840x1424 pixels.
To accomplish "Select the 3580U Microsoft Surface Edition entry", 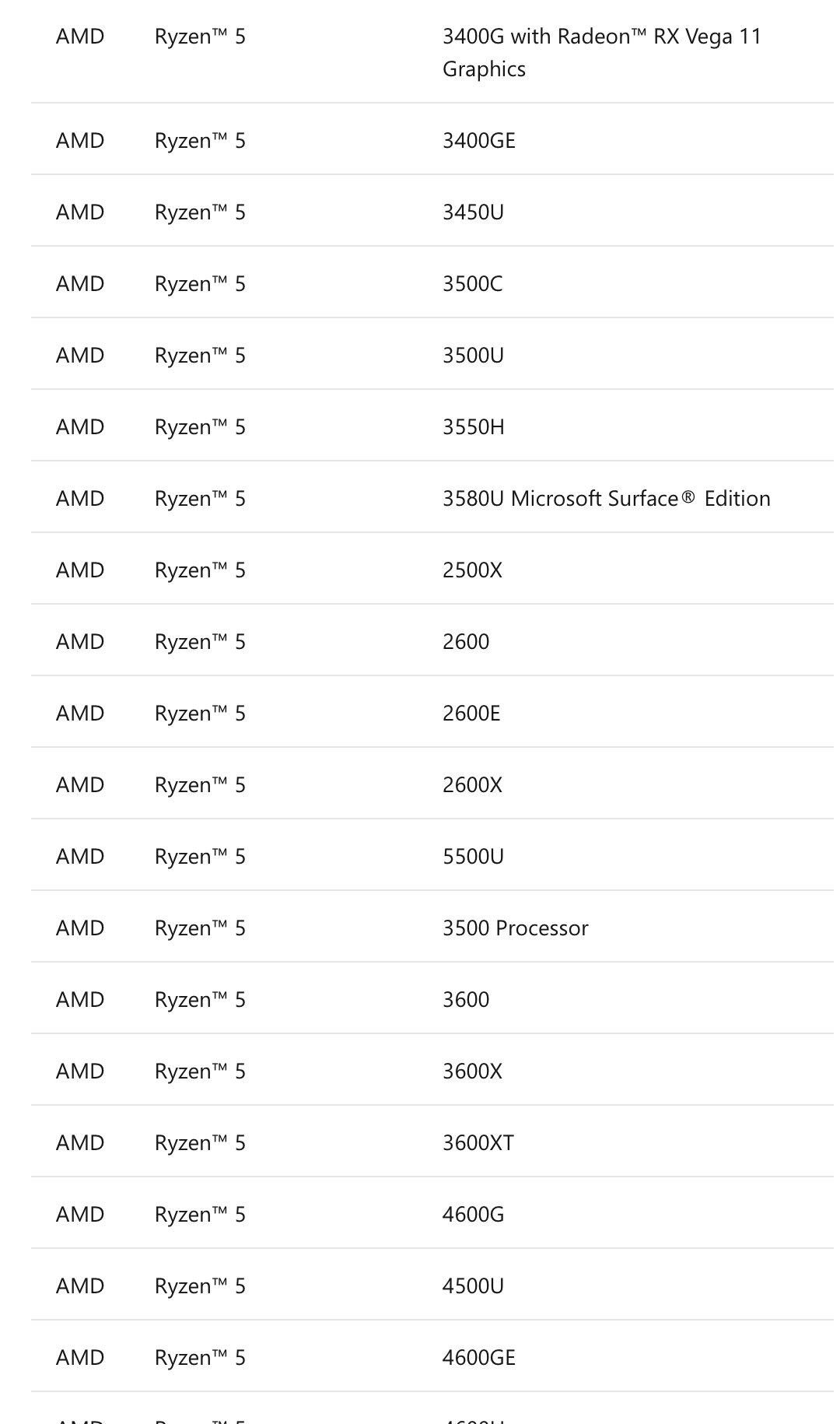I will click(x=606, y=499).
